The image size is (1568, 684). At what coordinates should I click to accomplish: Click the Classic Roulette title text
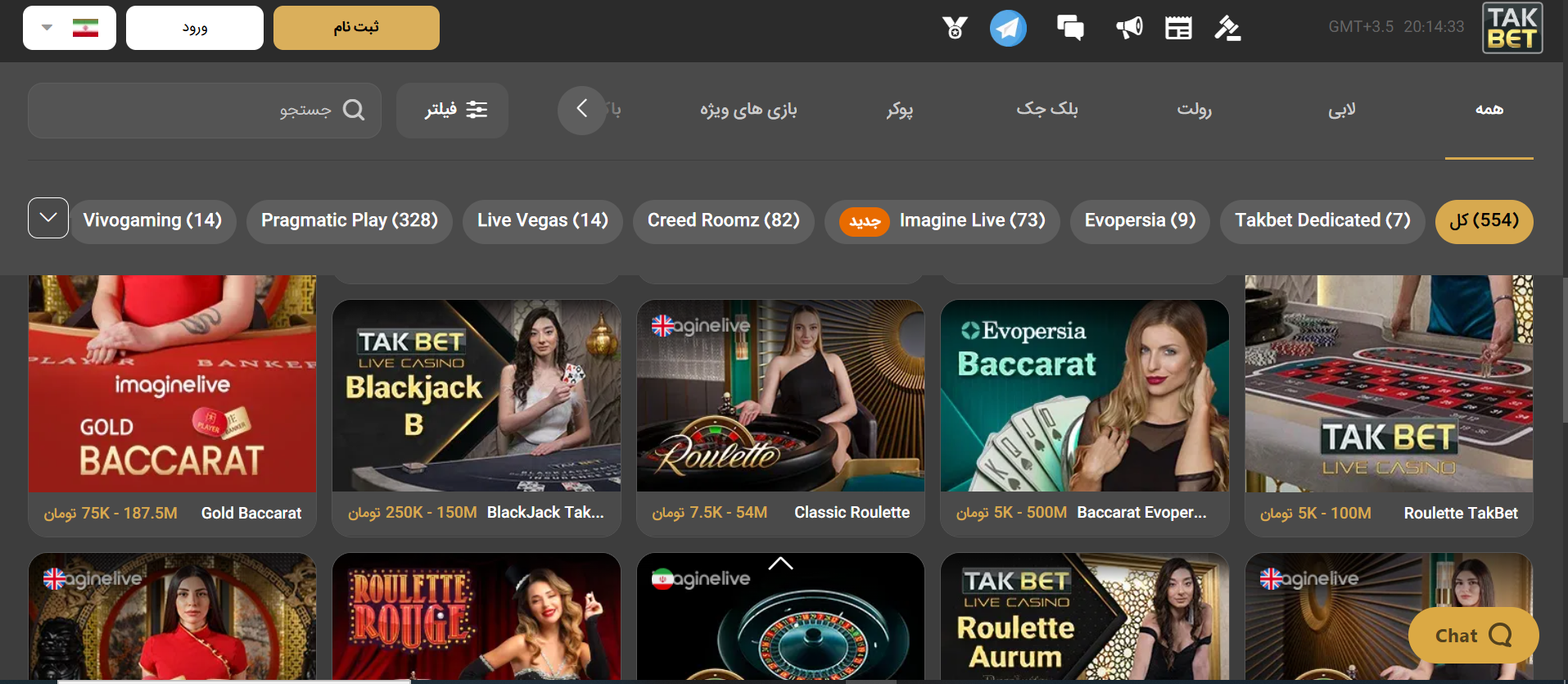point(852,513)
